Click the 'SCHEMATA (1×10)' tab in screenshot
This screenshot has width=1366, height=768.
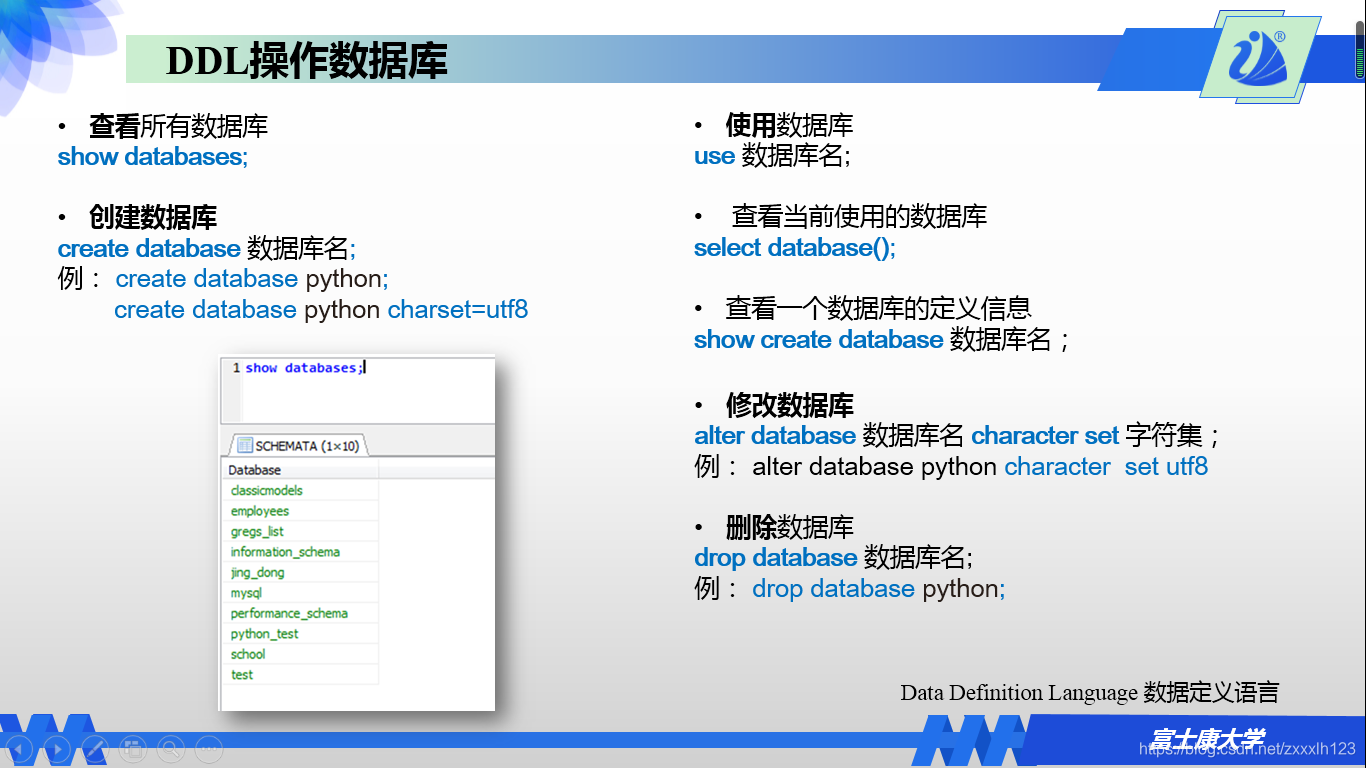[298, 446]
